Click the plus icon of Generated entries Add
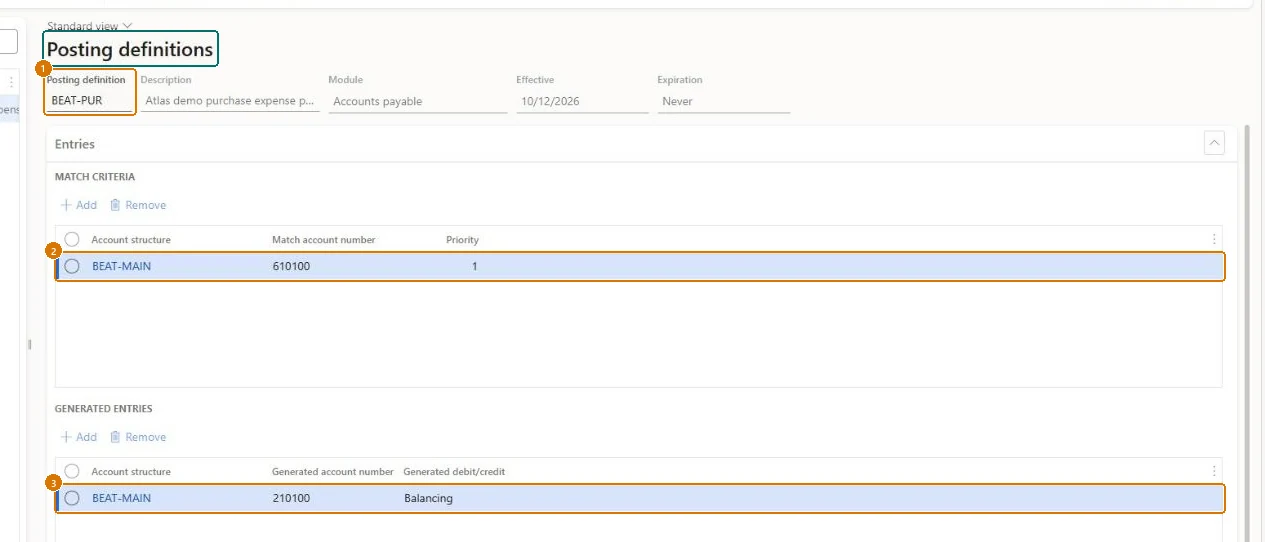The height and width of the screenshot is (542, 1265). coord(66,437)
